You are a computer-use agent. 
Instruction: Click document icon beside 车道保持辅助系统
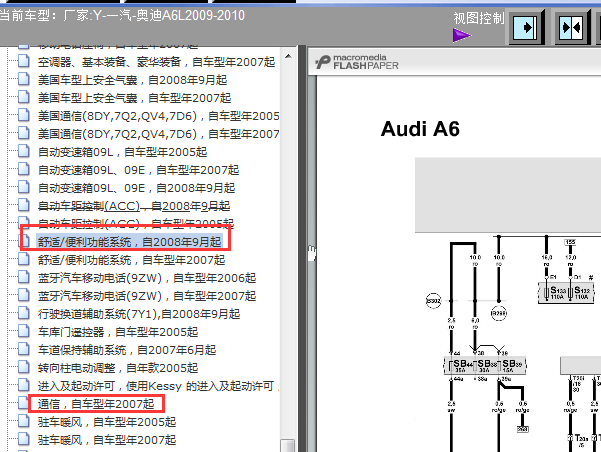[24, 350]
